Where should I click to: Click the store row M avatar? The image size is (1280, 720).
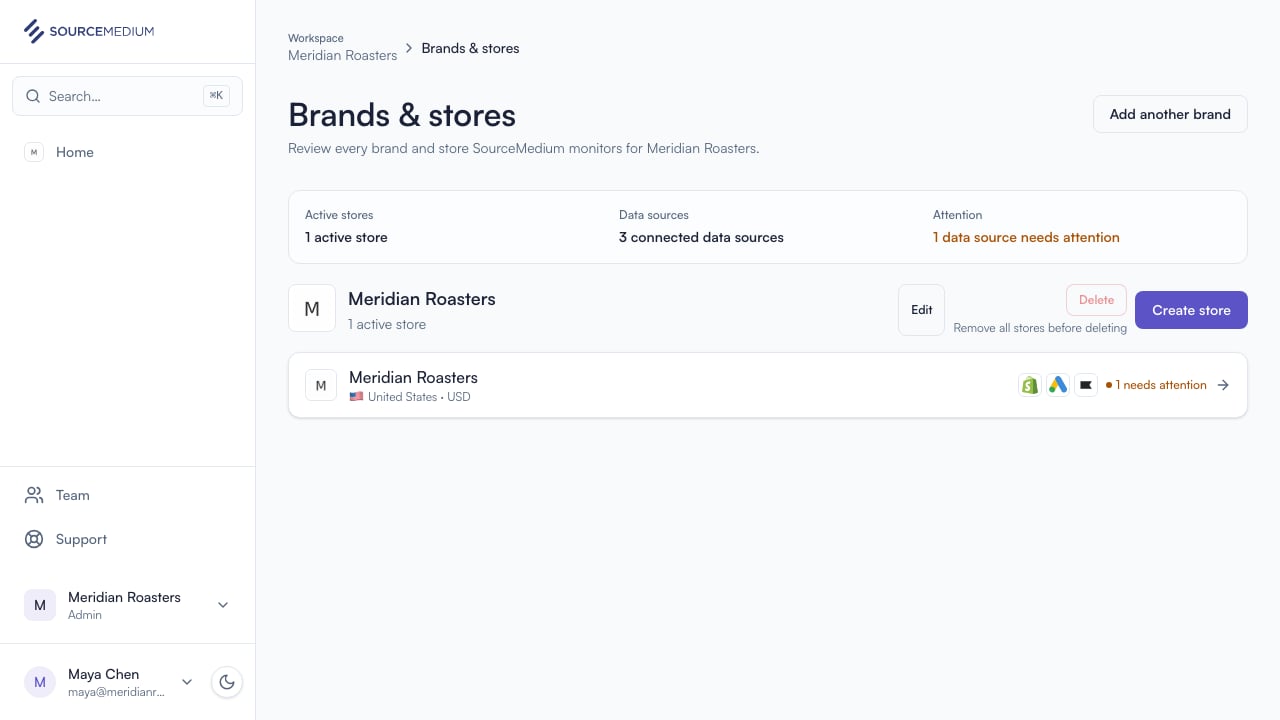click(x=321, y=385)
